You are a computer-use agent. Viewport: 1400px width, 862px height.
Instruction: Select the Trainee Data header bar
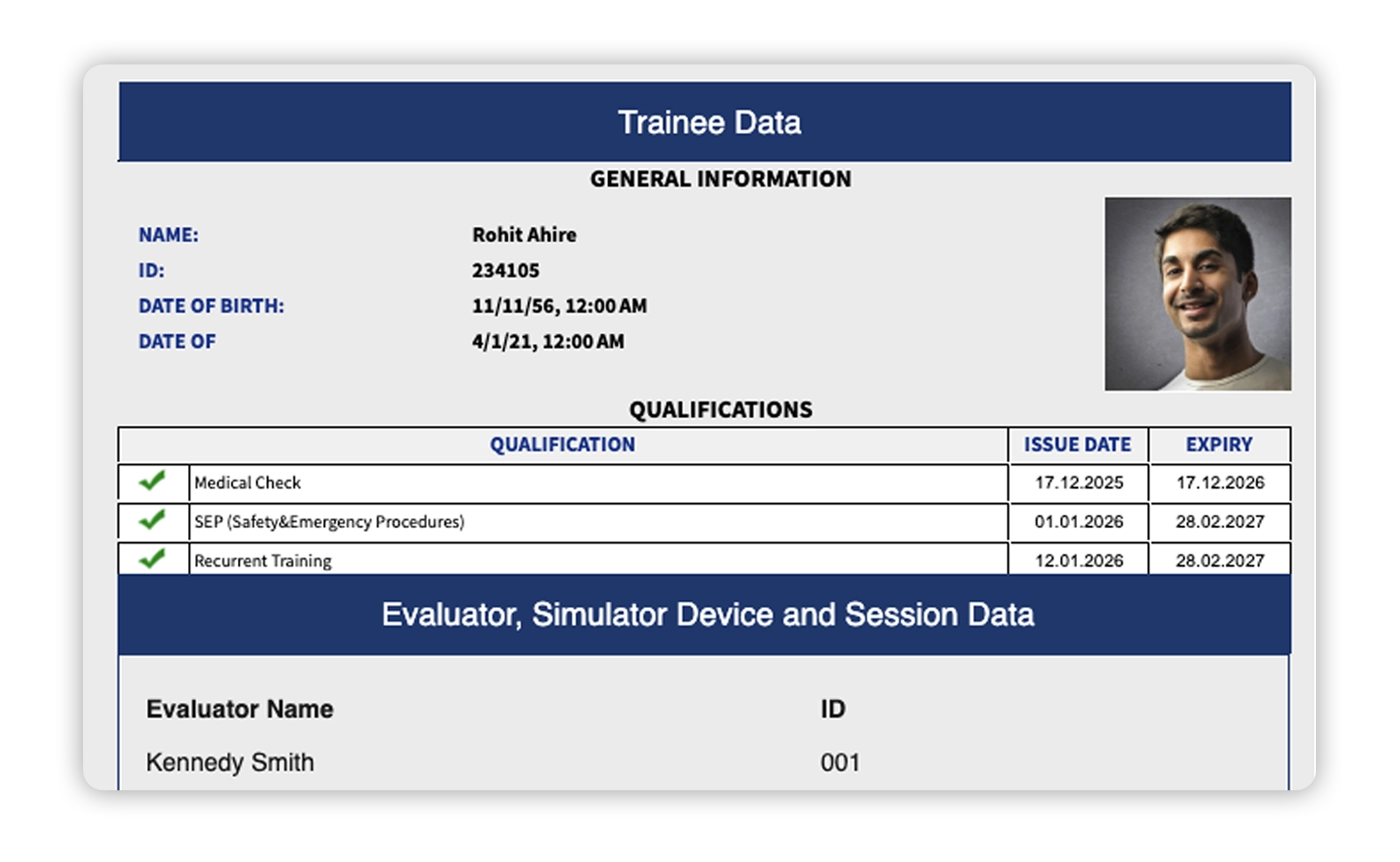click(708, 122)
